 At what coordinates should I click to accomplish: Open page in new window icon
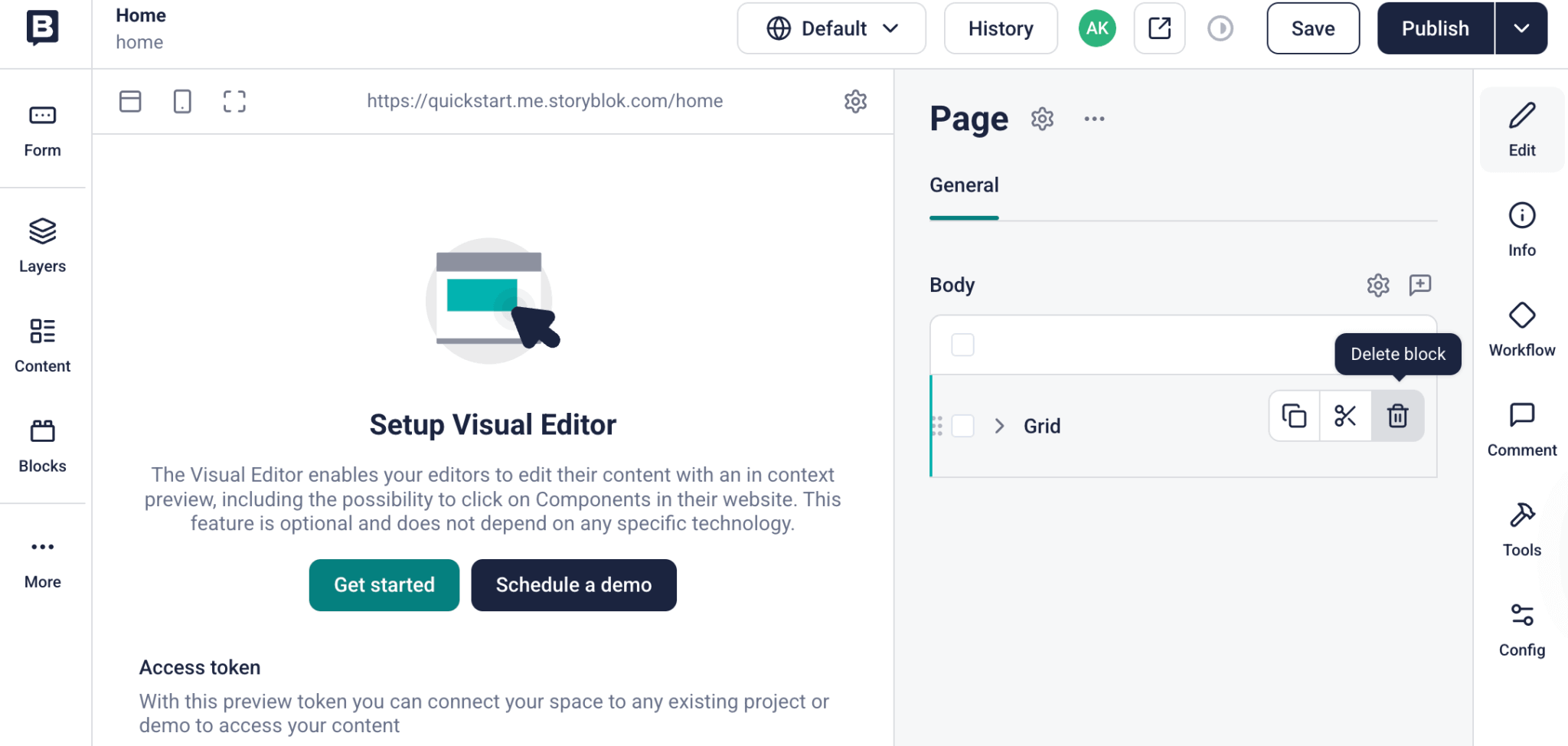1159,28
